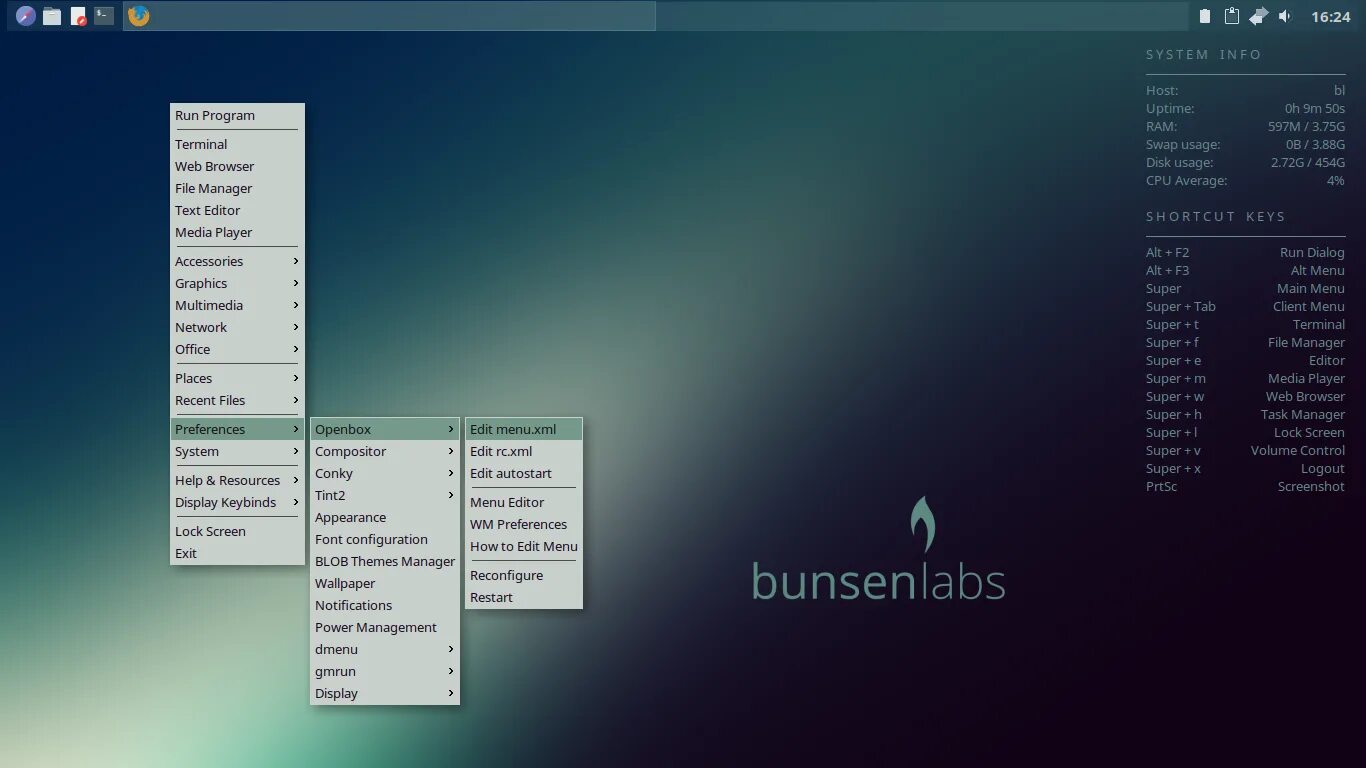Viewport: 1366px width, 768px height.
Task: Choose Lock Screen from the main menu
Action: coord(237,531)
